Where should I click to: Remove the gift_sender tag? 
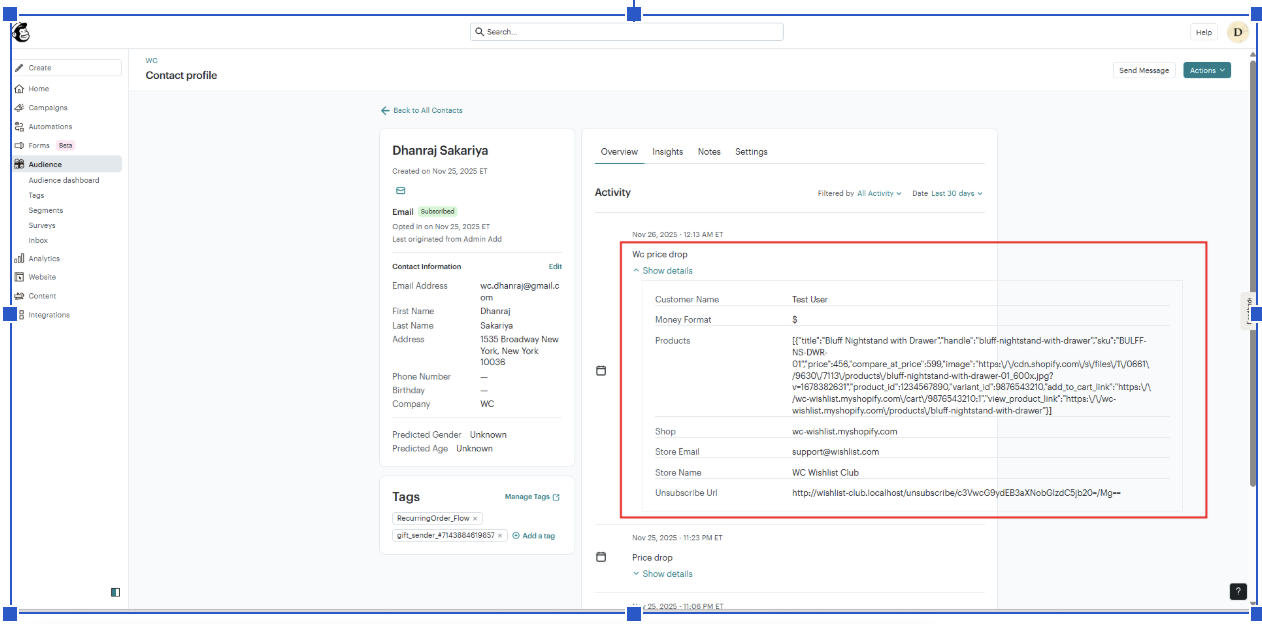(500, 535)
